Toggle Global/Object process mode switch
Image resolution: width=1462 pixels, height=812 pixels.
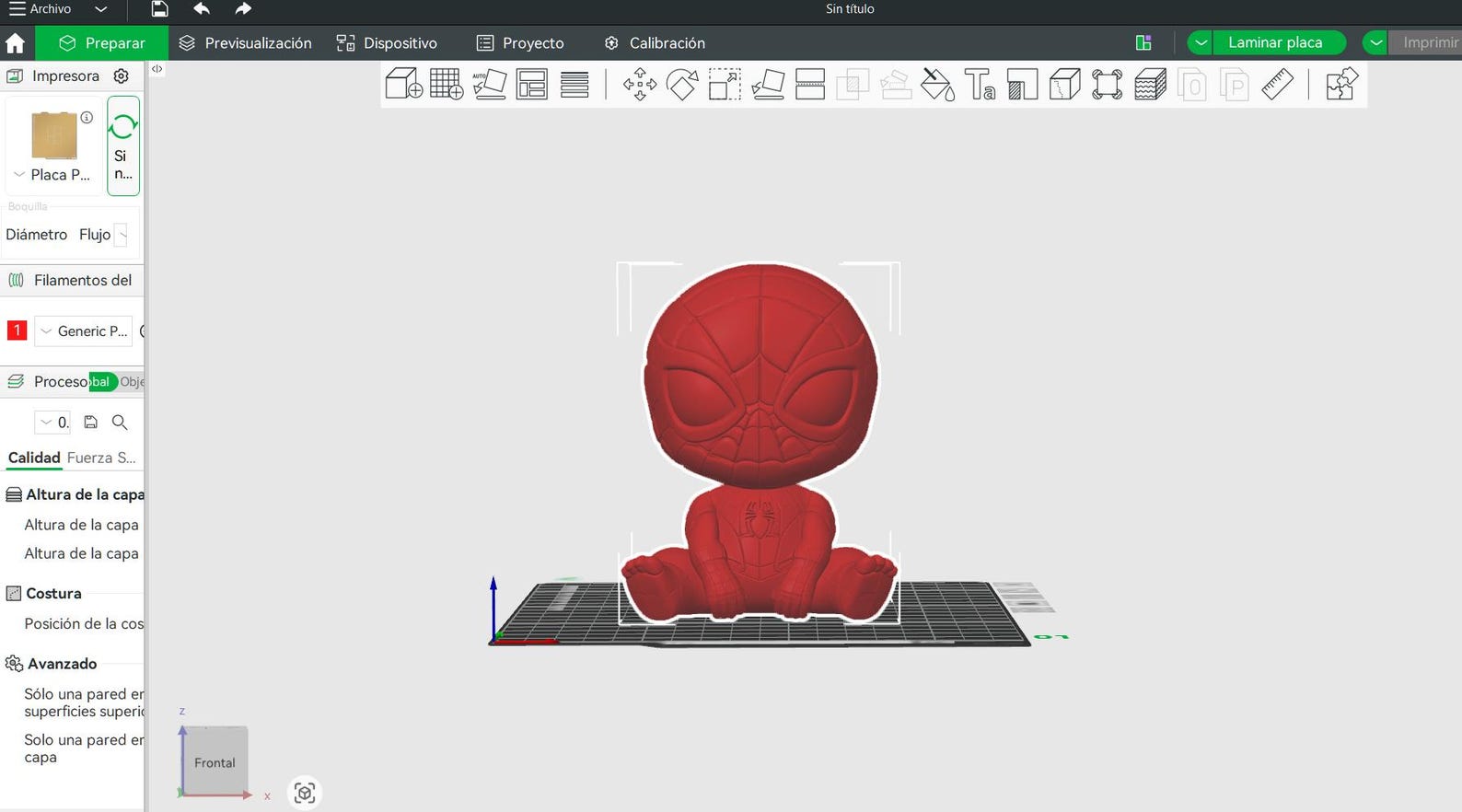(x=116, y=382)
